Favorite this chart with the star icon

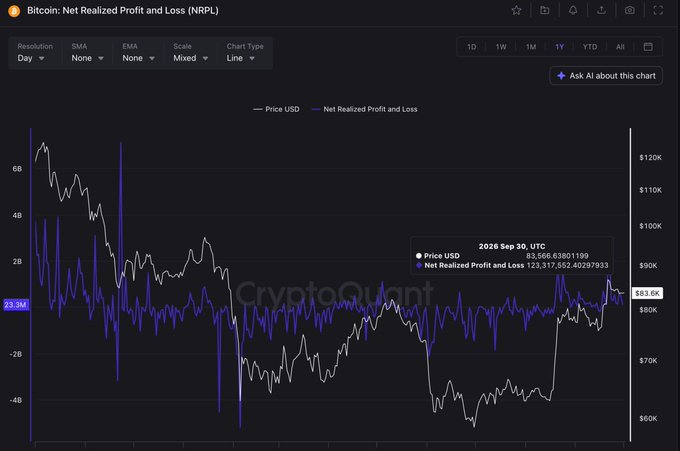pos(516,10)
